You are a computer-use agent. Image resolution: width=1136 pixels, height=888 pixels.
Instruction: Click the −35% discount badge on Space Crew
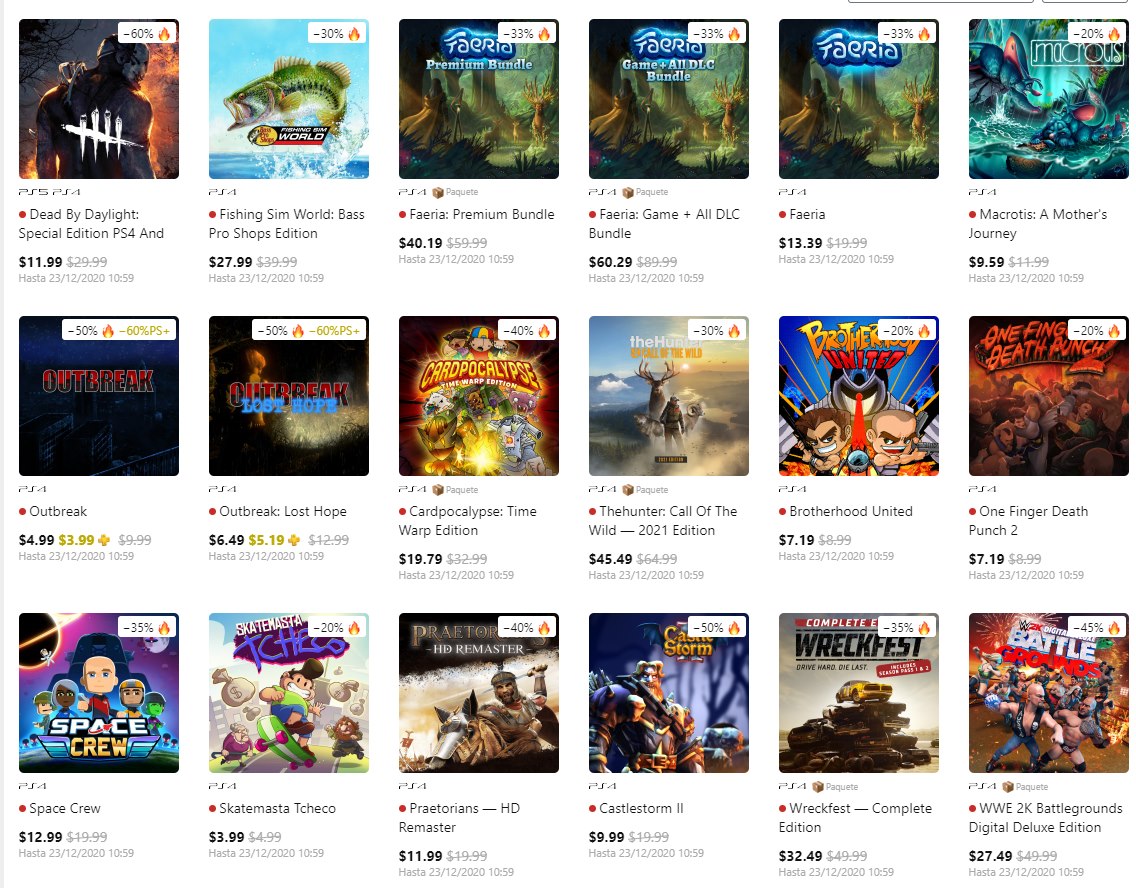pos(137,628)
